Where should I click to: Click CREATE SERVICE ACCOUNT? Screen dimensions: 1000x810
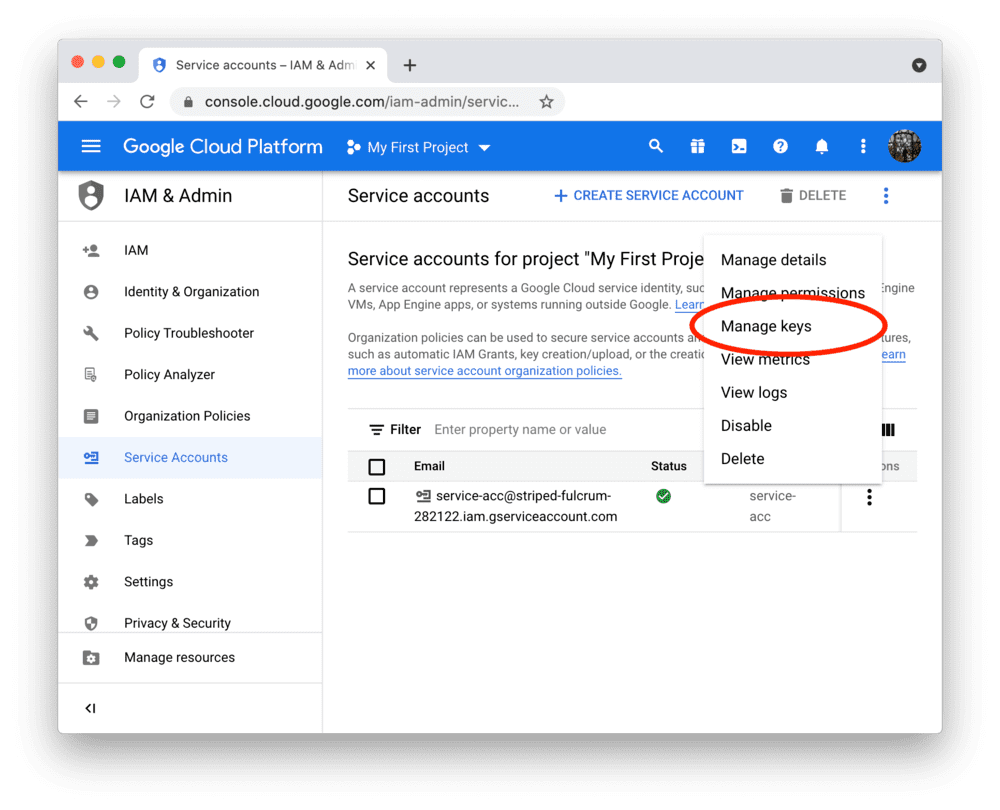(x=648, y=195)
